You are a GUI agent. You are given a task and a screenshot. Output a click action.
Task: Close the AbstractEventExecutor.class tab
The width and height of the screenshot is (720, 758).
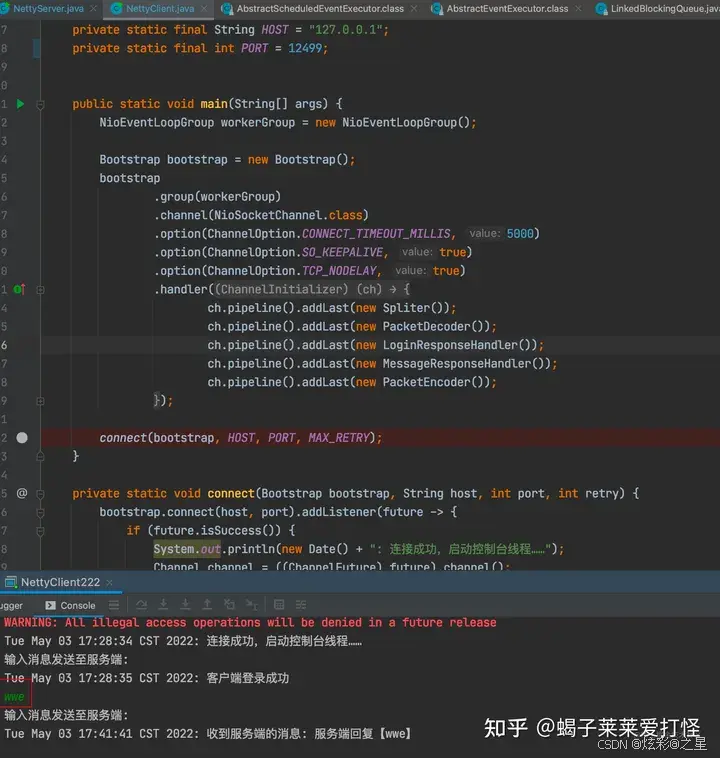coord(578,9)
